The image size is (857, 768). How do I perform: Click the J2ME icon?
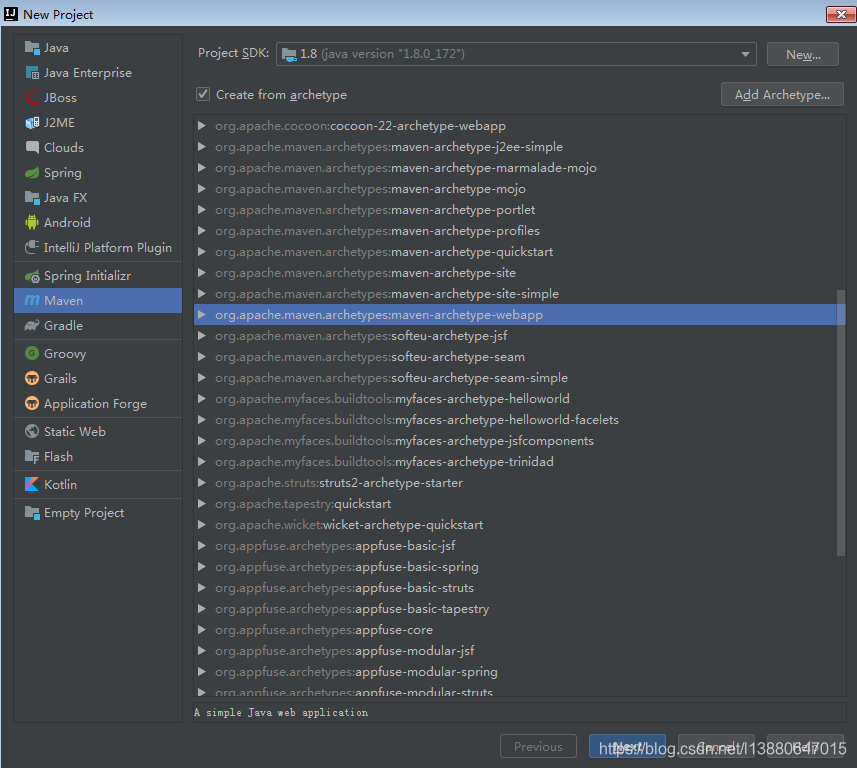click(32, 123)
